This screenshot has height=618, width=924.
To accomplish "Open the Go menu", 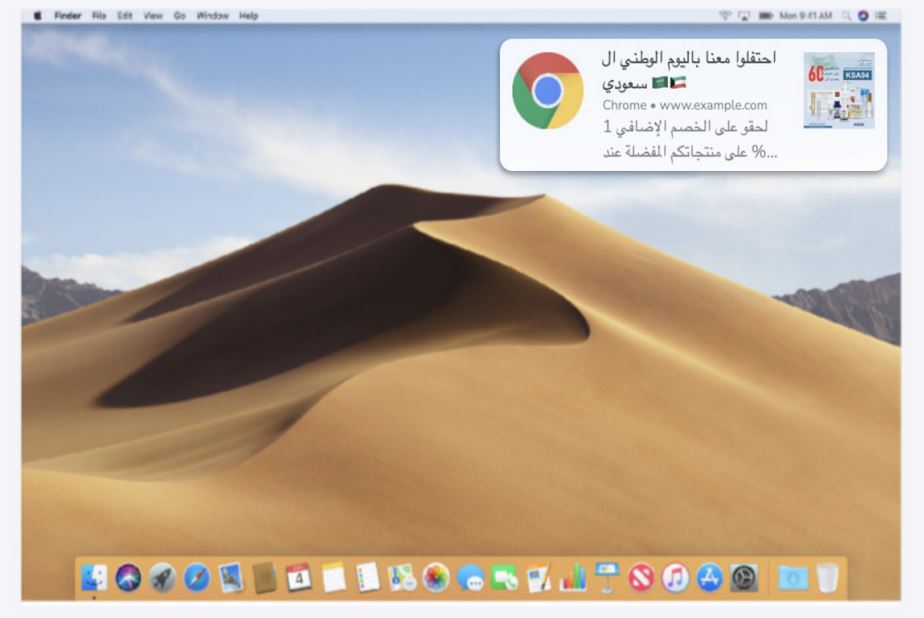I will coord(180,15).
